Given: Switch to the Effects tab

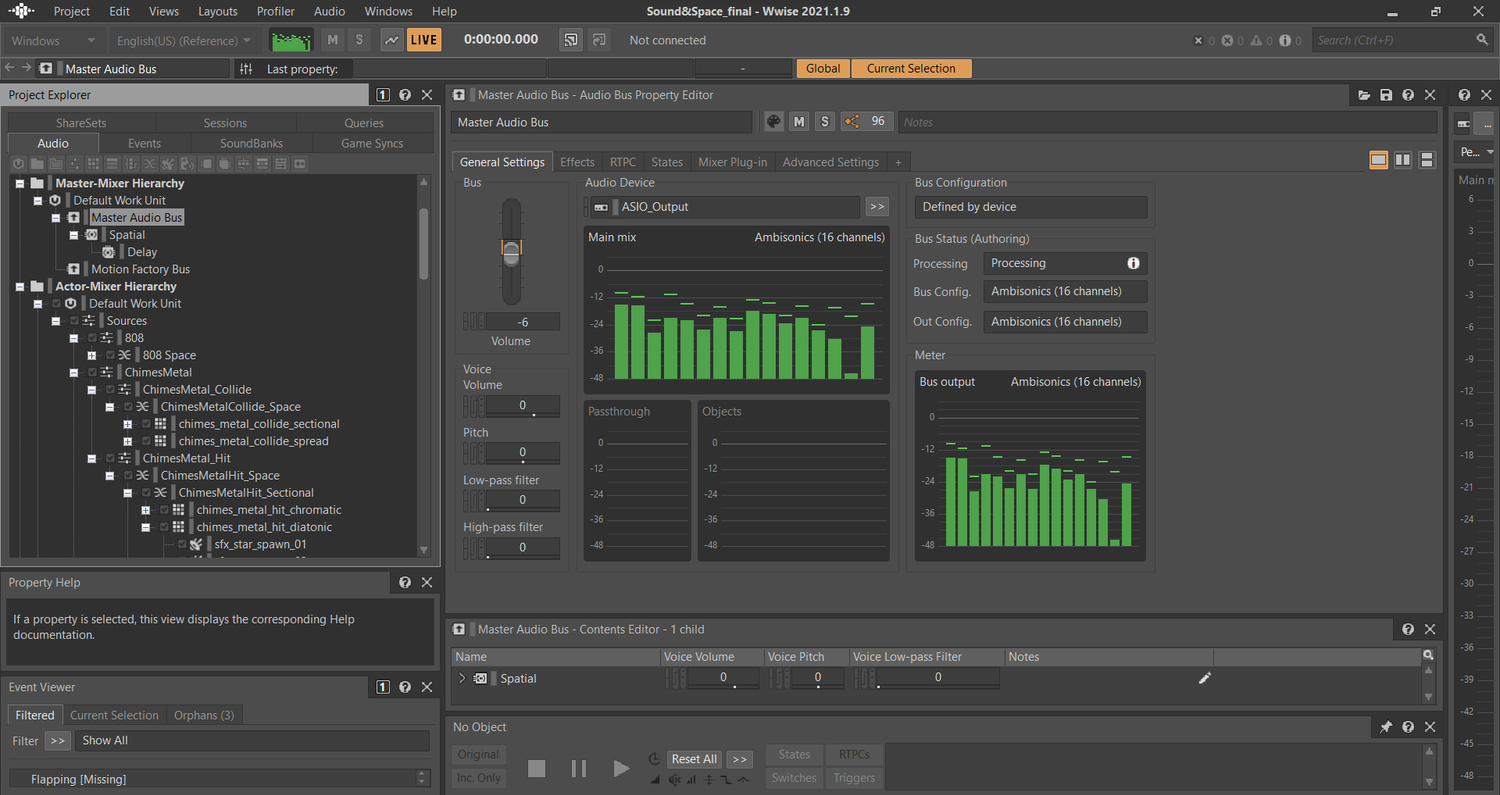Looking at the screenshot, I should click(x=577, y=162).
